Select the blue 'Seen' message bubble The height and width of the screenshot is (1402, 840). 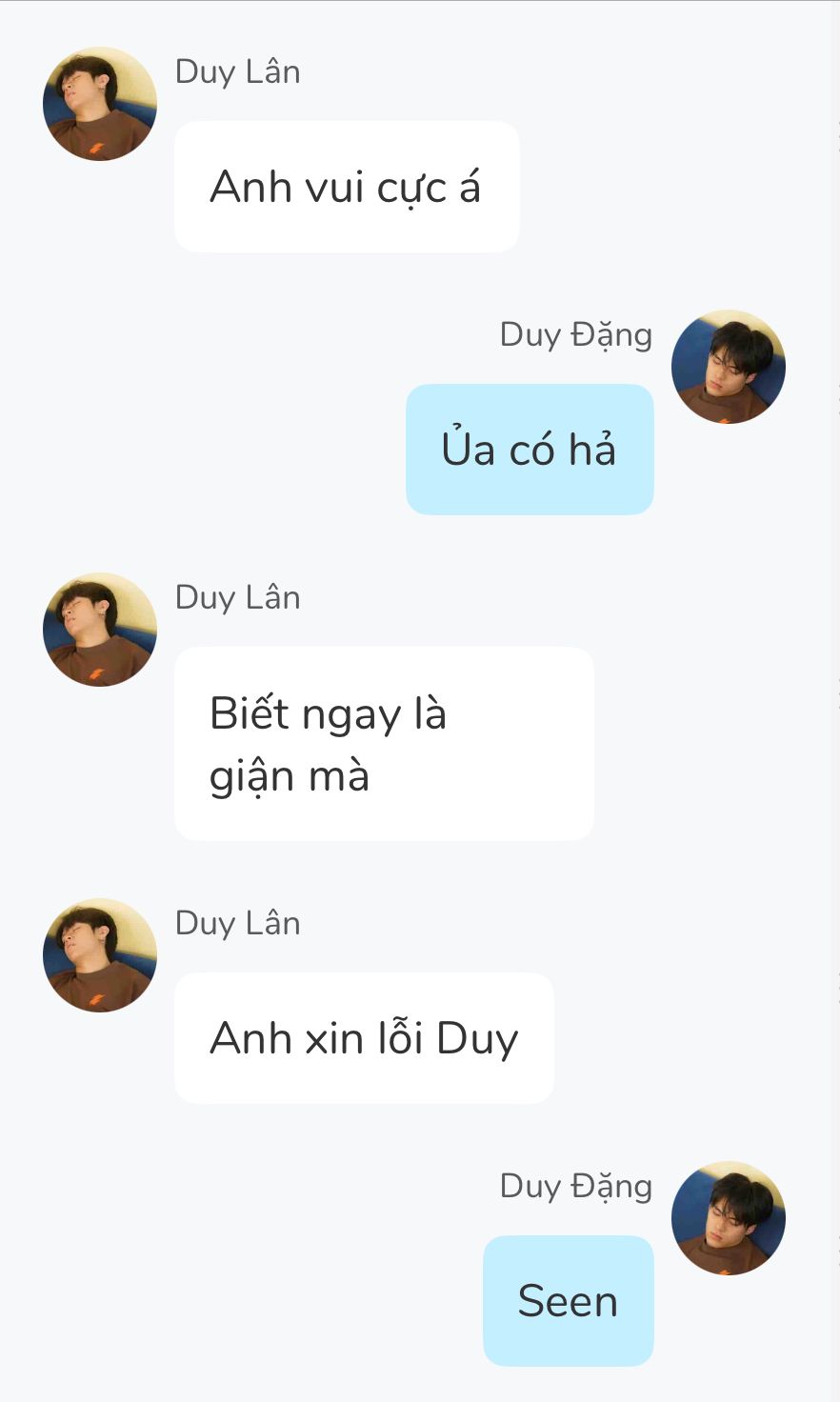coord(569,1301)
